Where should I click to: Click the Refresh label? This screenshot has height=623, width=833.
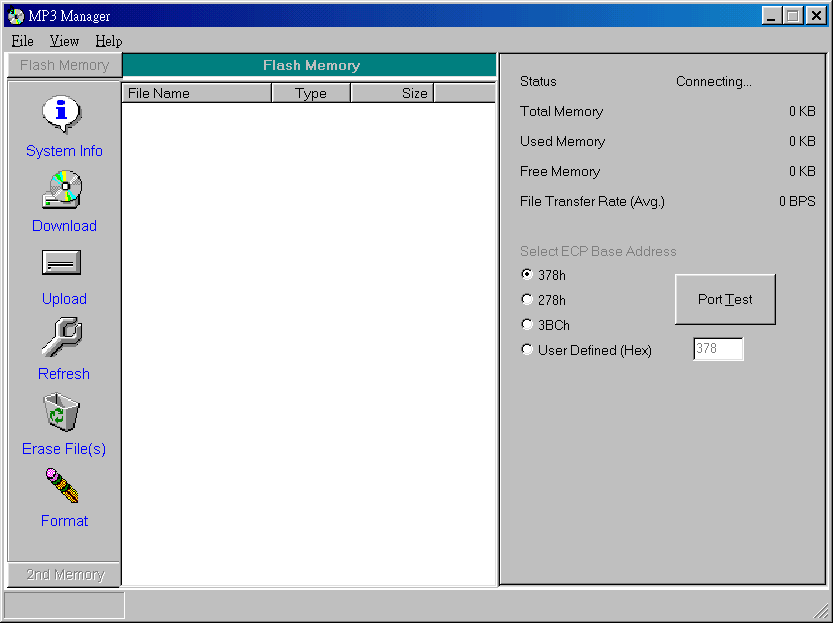(x=64, y=373)
